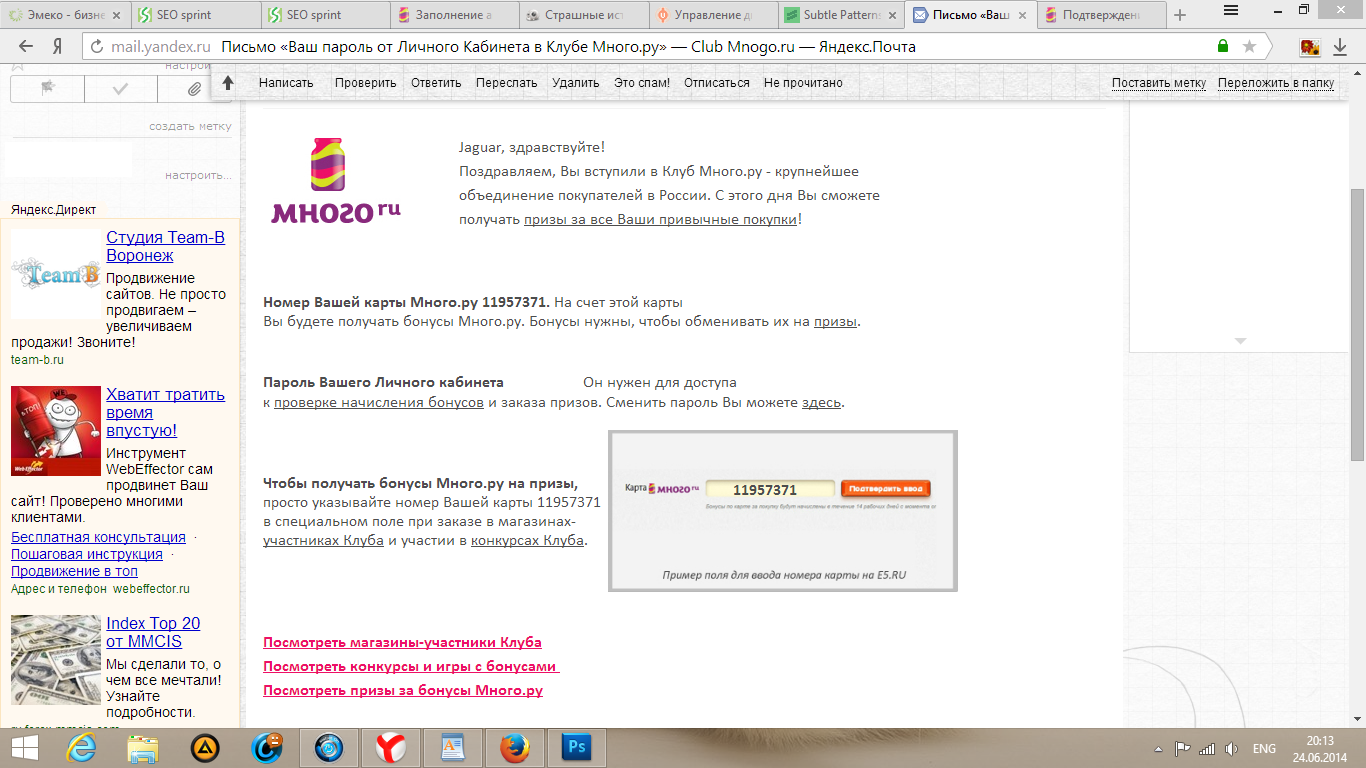Viewport: 1366px width, 768px height.
Task: Open the downloads arrow icon
Action: click(x=1339, y=47)
